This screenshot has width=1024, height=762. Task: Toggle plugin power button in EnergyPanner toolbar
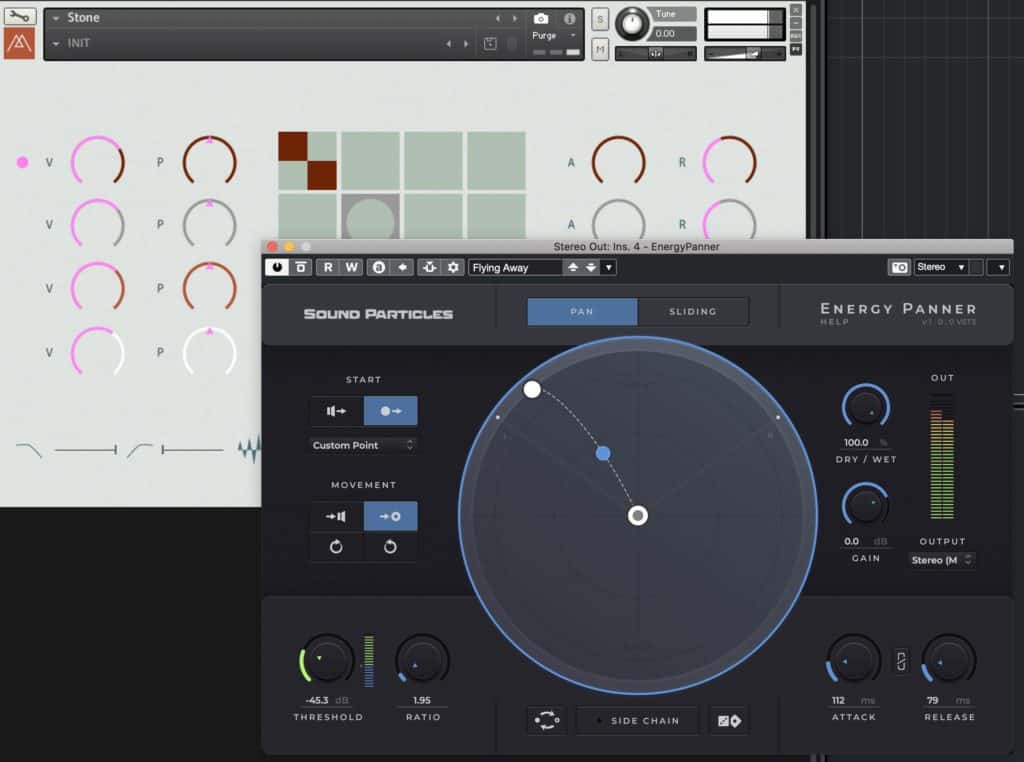click(277, 267)
